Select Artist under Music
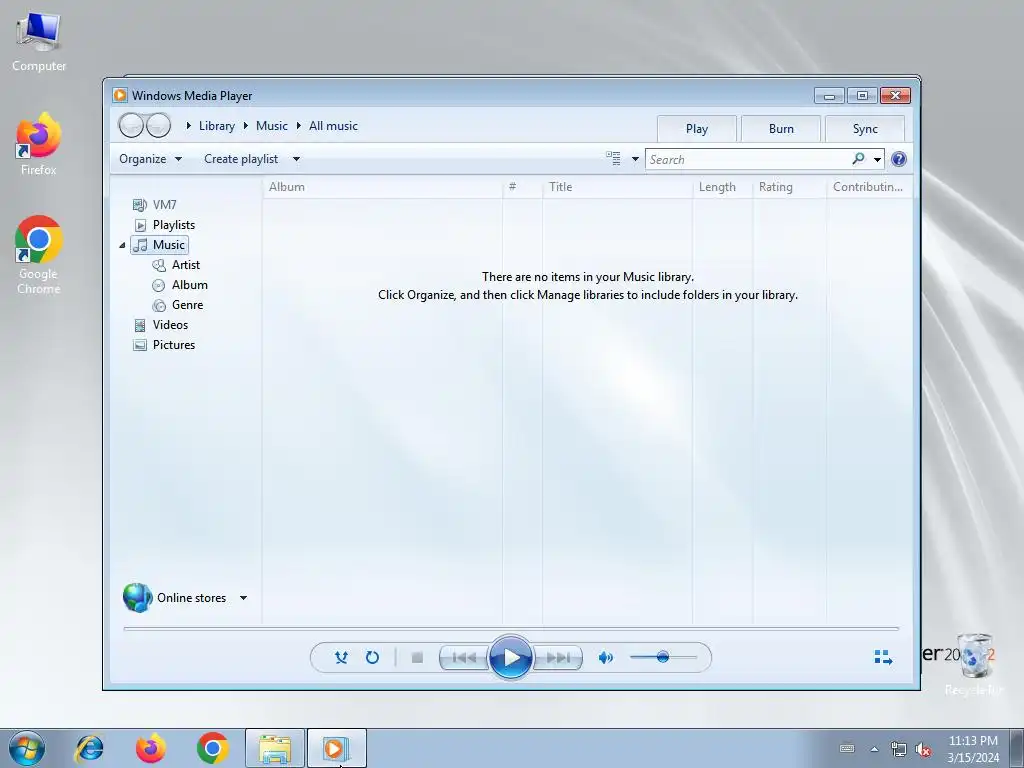This screenshot has width=1024, height=768. [x=176, y=265]
